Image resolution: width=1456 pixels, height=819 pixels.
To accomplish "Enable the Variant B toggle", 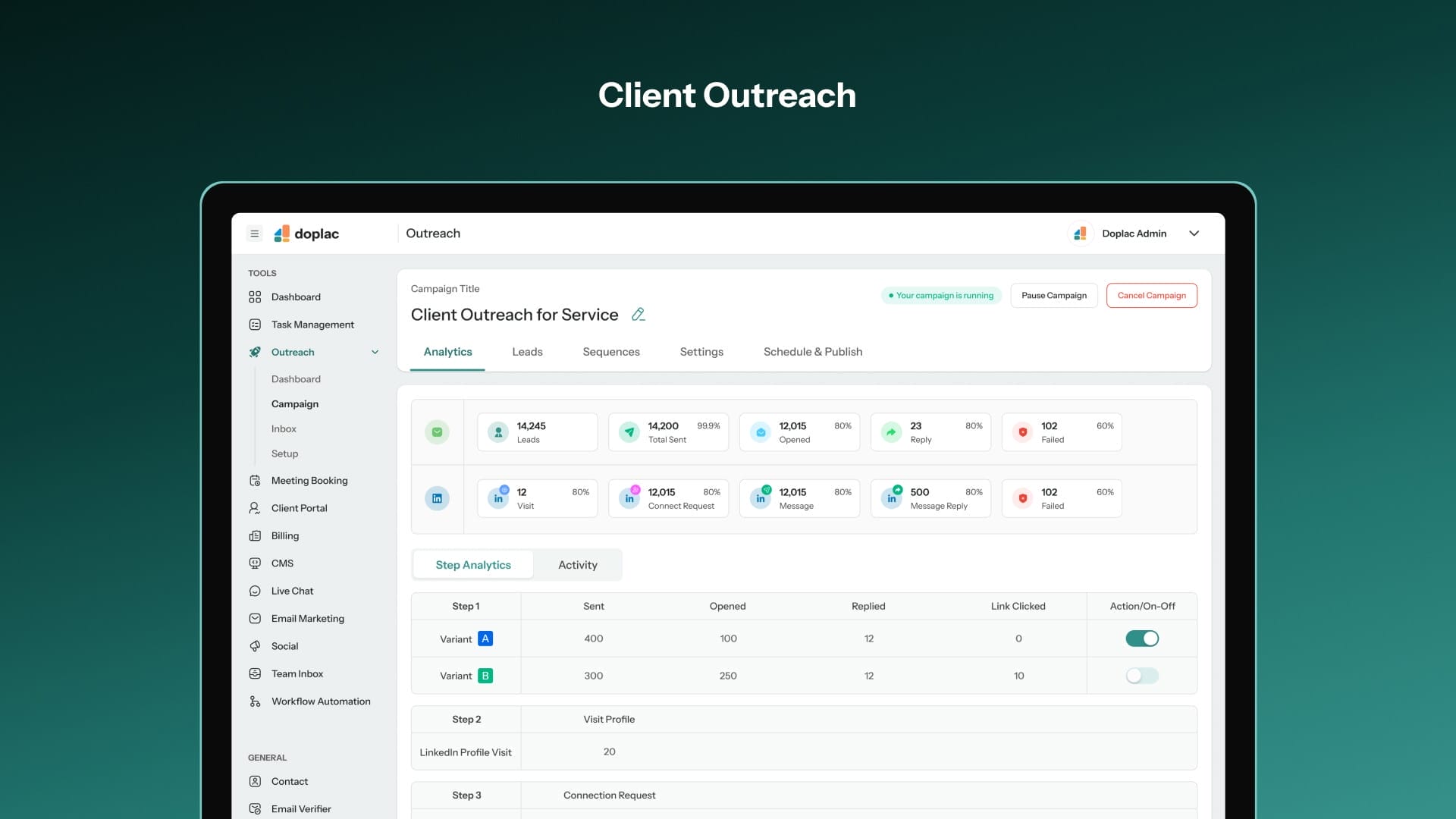I will pos(1141,676).
